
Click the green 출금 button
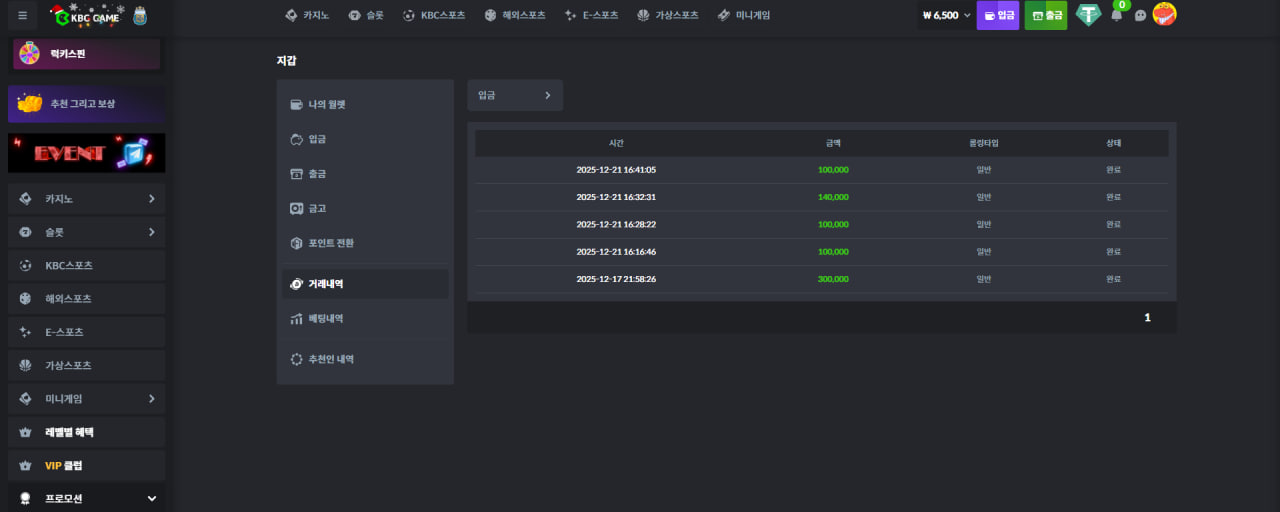point(1046,15)
